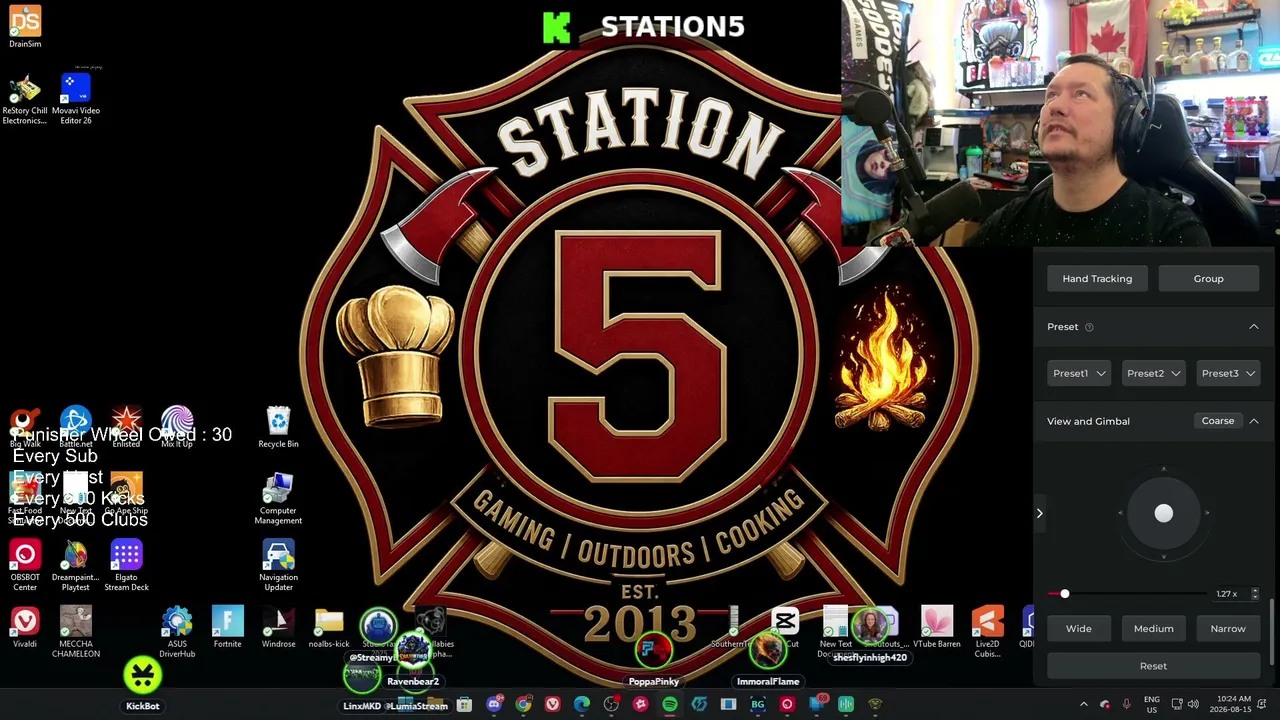Open the ENG US language switcher
Screen dimensions: 1280x720
click(1151, 704)
